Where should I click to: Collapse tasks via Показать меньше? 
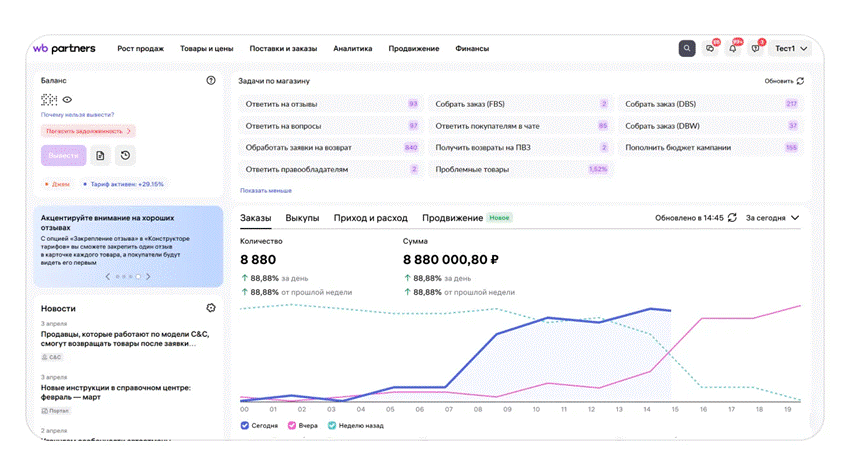click(x=266, y=190)
